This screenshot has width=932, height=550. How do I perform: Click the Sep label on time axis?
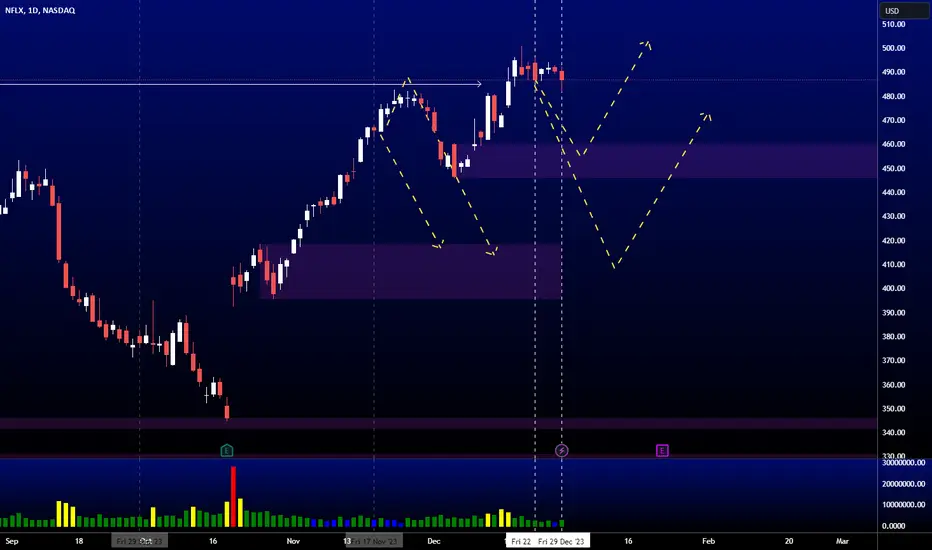[12, 541]
